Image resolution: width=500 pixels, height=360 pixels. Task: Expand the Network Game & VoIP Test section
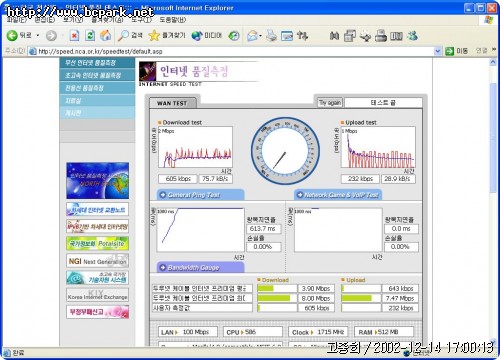338,195
